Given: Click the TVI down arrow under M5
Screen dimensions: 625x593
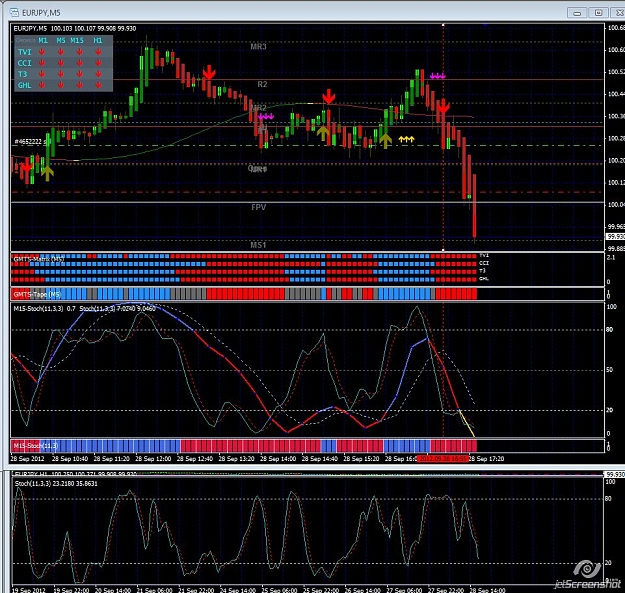Looking at the screenshot, I should (x=61, y=51).
